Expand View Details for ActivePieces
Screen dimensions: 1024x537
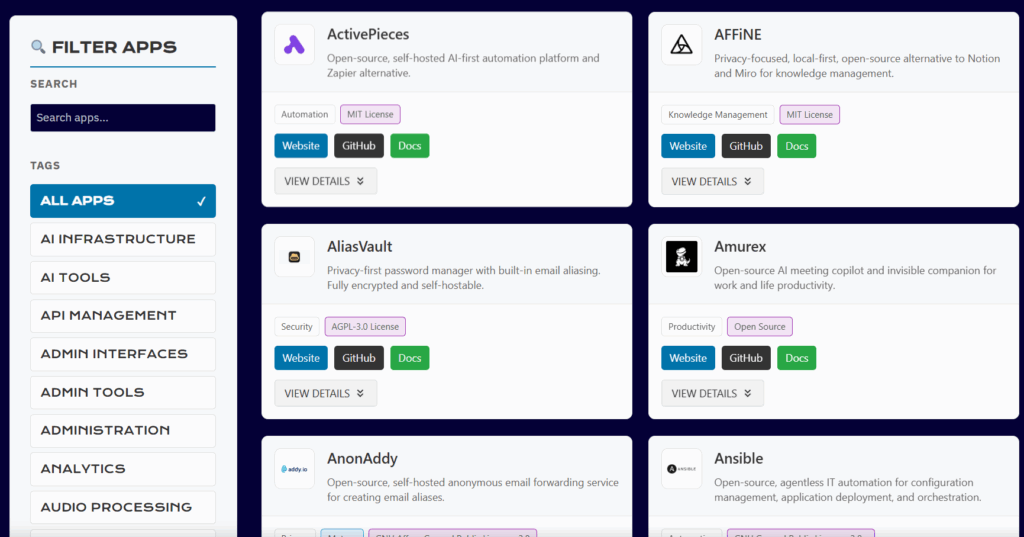(325, 182)
